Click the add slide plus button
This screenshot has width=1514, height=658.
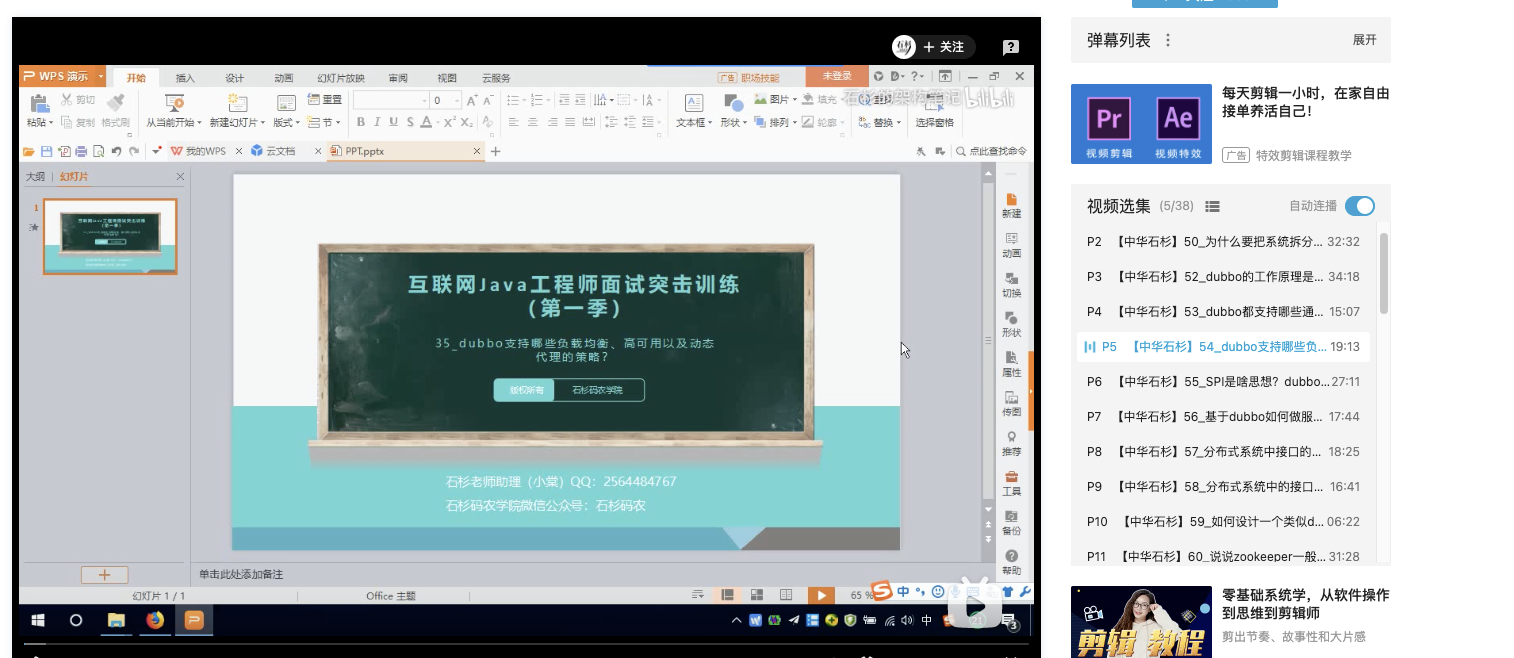104,575
